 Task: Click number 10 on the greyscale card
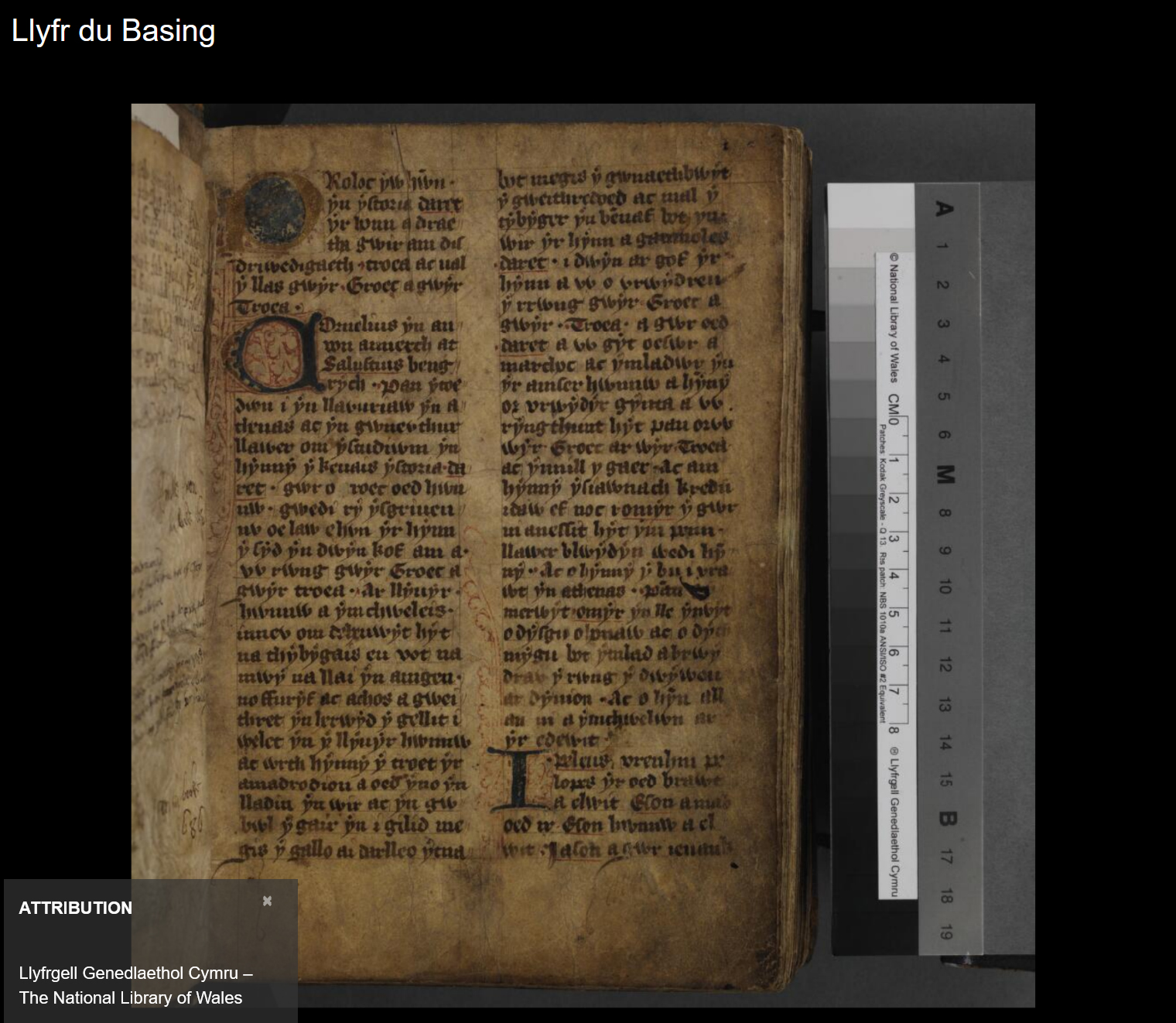pos(945,587)
